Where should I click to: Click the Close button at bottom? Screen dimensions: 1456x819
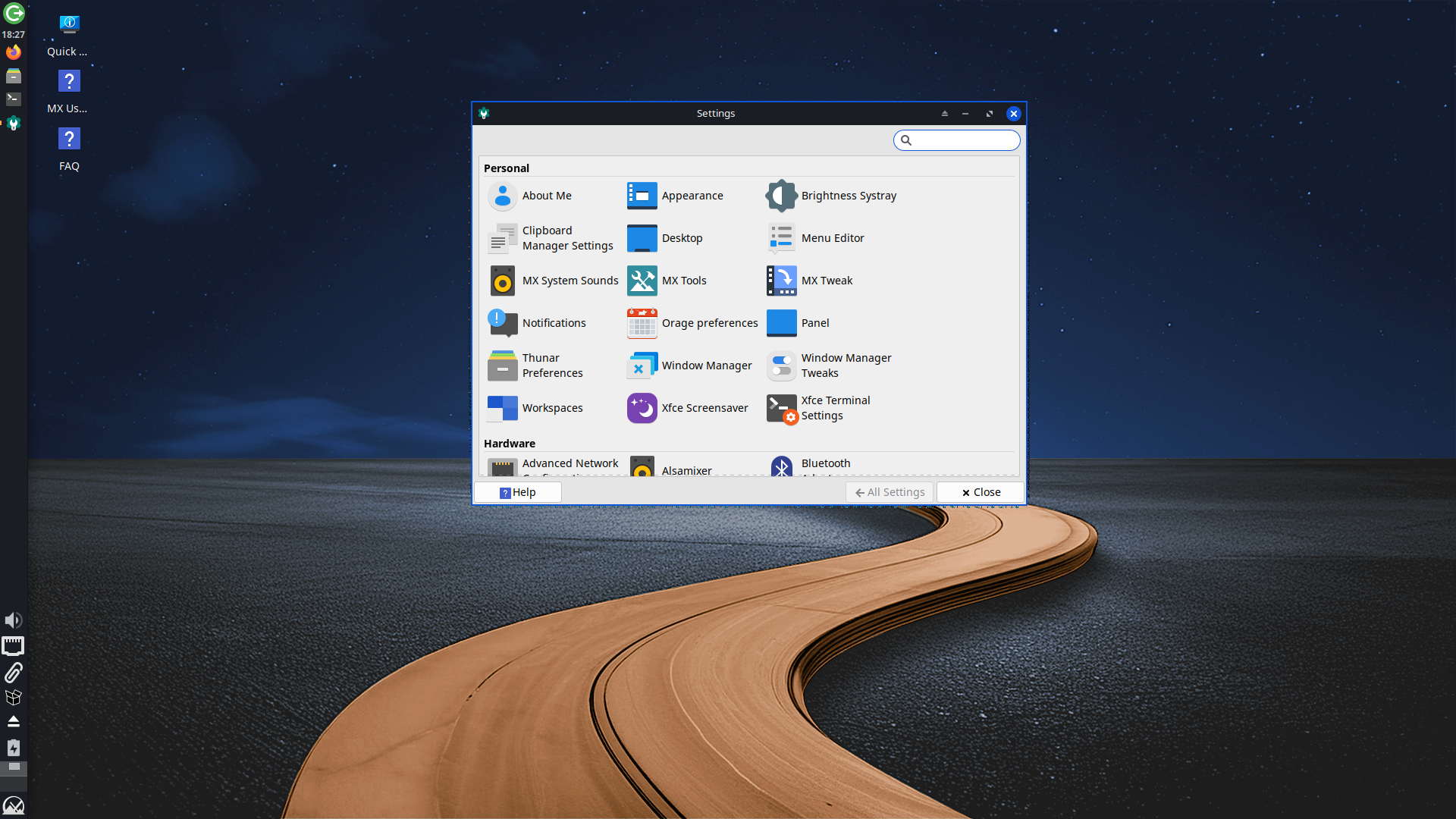981,492
